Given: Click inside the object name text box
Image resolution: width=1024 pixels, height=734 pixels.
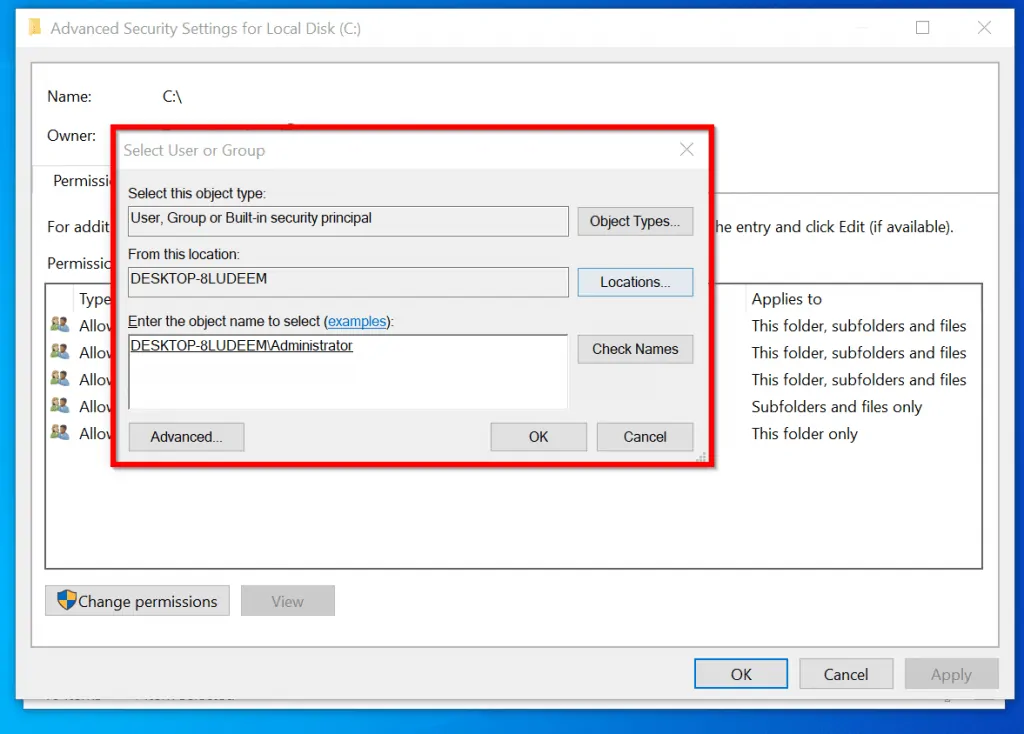Looking at the screenshot, I should coord(348,372).
